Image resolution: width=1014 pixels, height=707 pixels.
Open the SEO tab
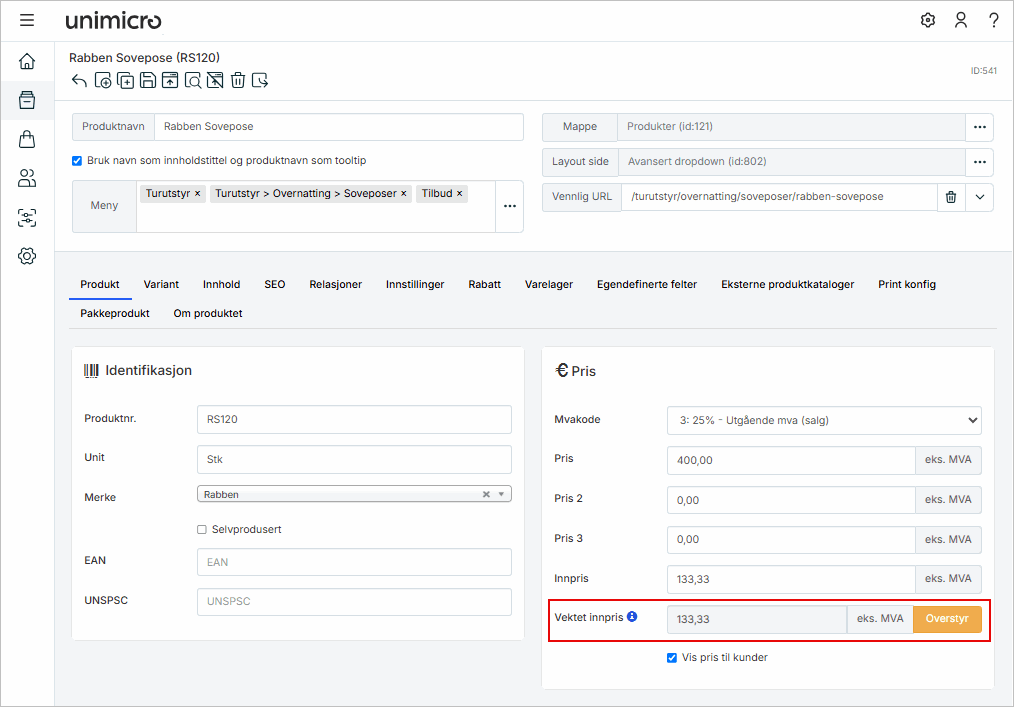tap(274, 285)
